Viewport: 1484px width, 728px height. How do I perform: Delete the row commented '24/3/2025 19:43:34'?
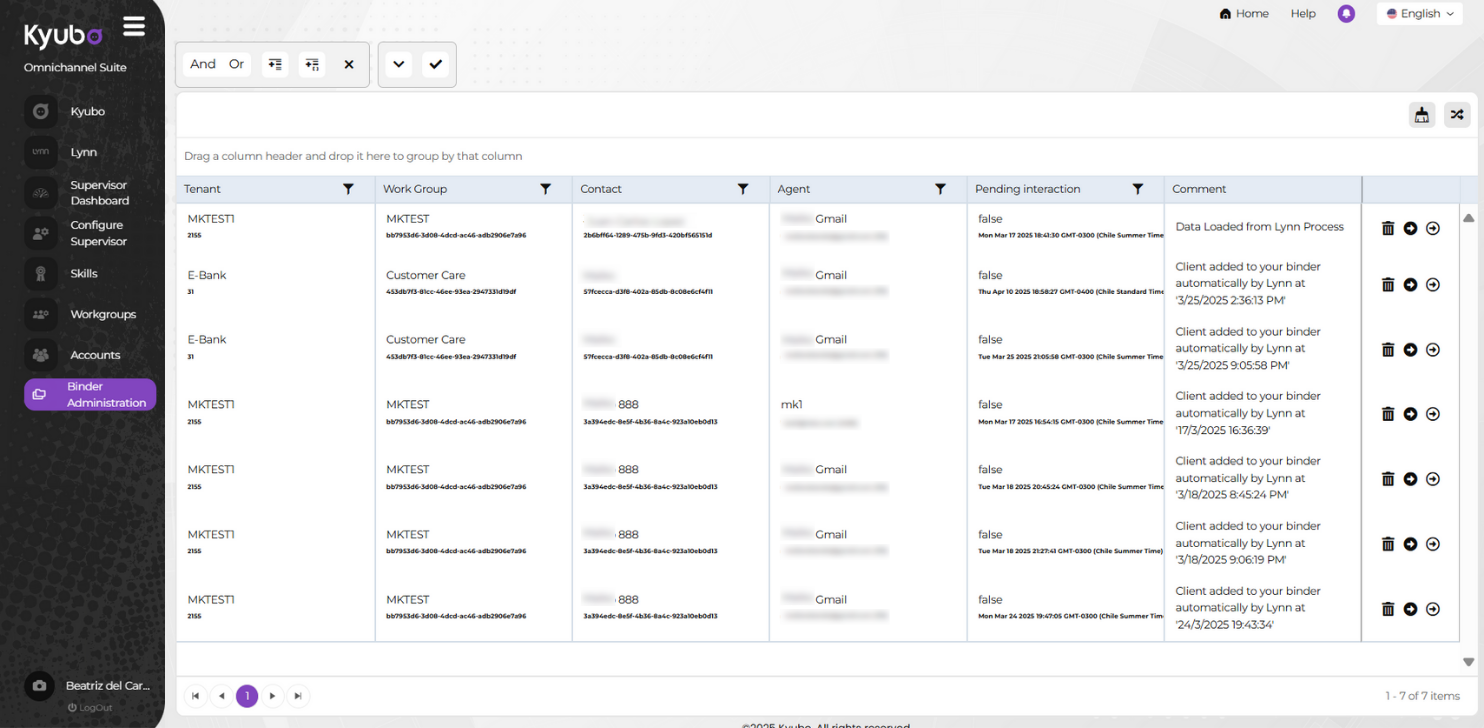(x=1388, y=609)
